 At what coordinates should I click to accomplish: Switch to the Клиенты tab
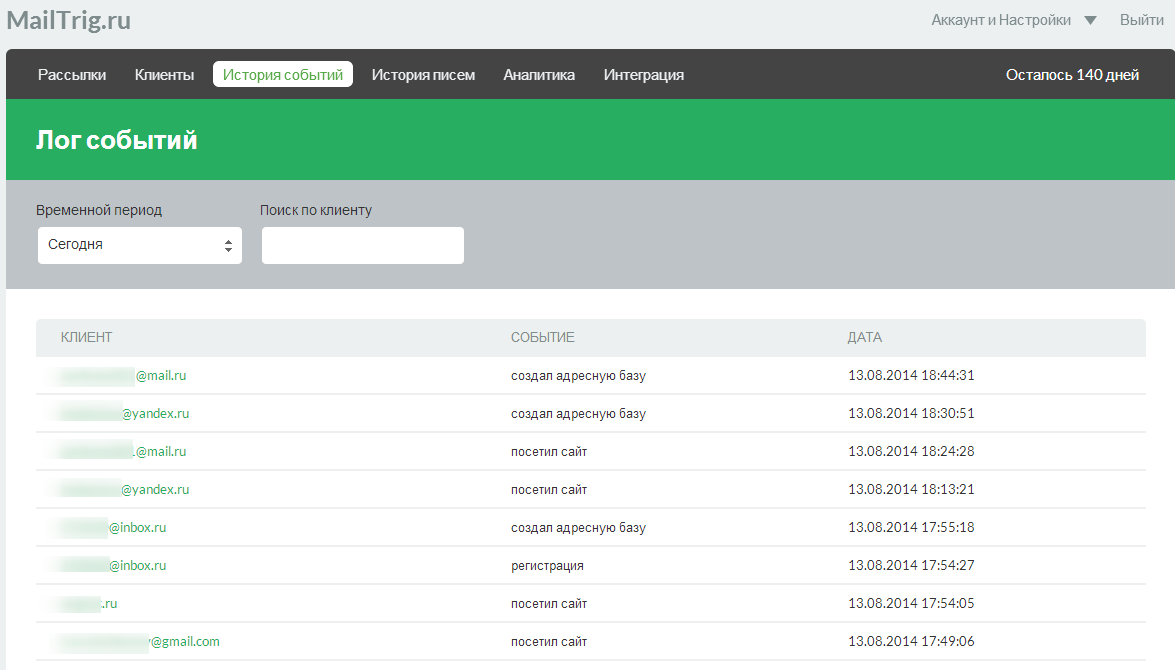[164, 75]
